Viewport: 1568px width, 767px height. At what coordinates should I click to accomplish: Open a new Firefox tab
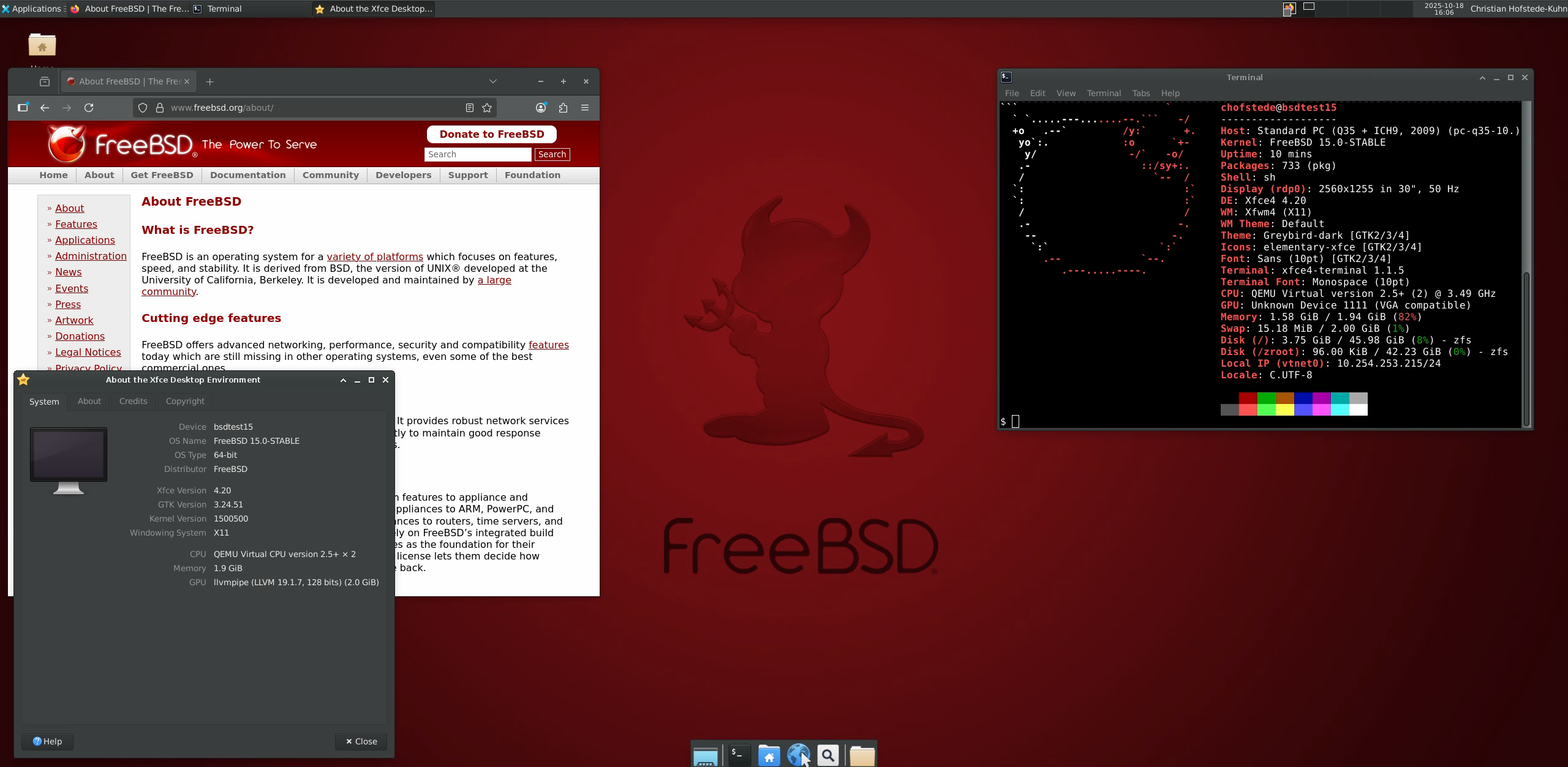point(210,81)
